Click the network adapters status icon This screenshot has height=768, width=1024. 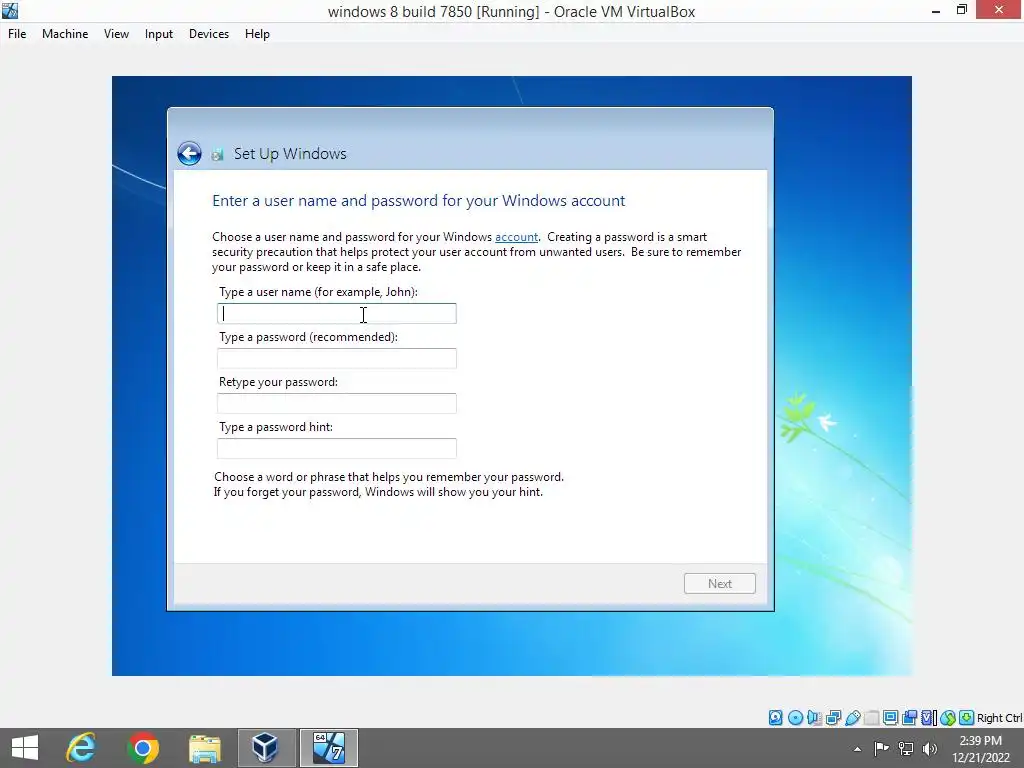point(833,718)
